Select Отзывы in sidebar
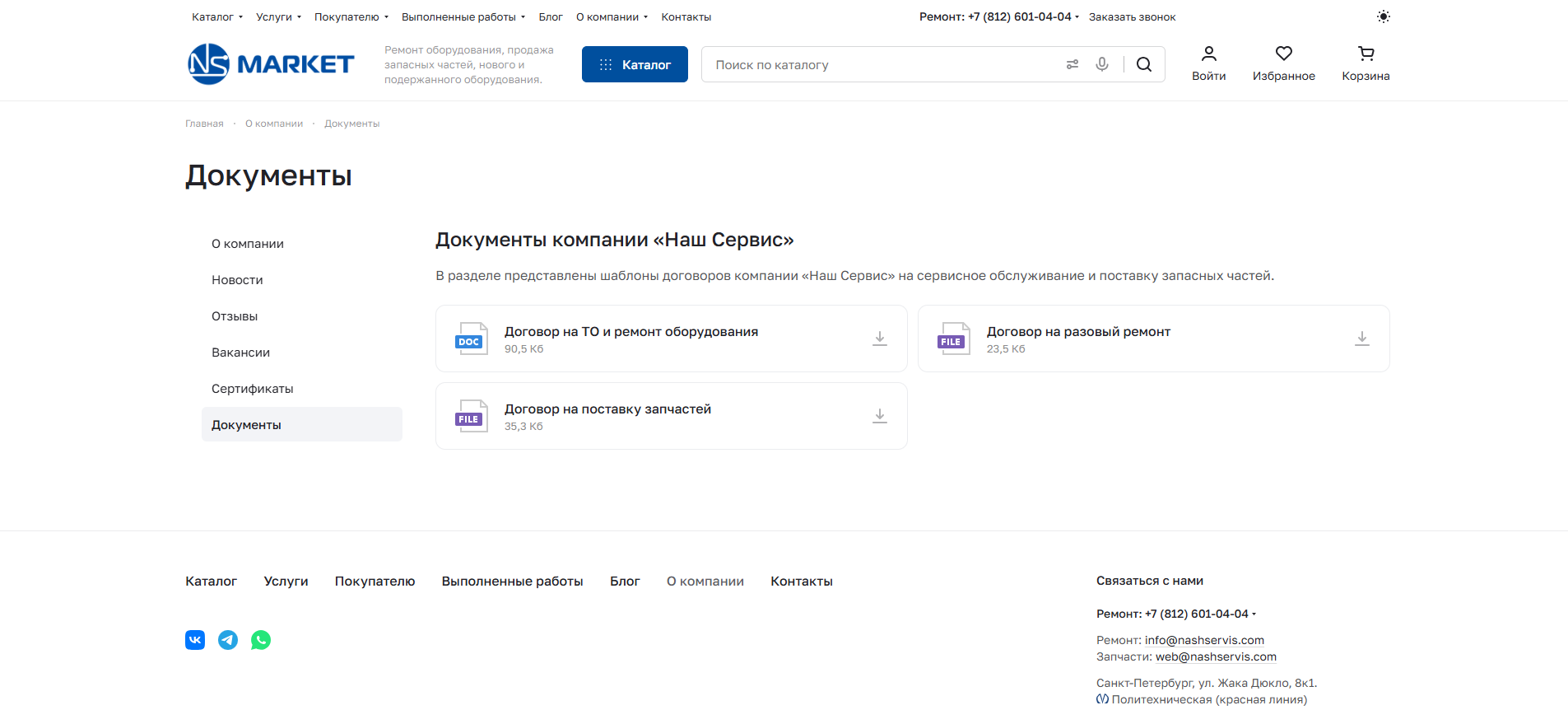The image size is (1568, 724). [x=302, y=316]
